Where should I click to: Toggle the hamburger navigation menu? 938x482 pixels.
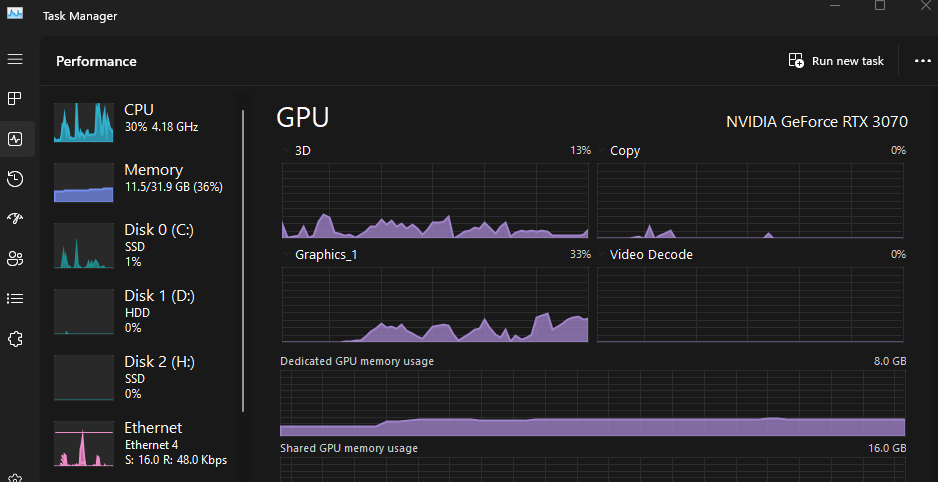tap(15, 59)
